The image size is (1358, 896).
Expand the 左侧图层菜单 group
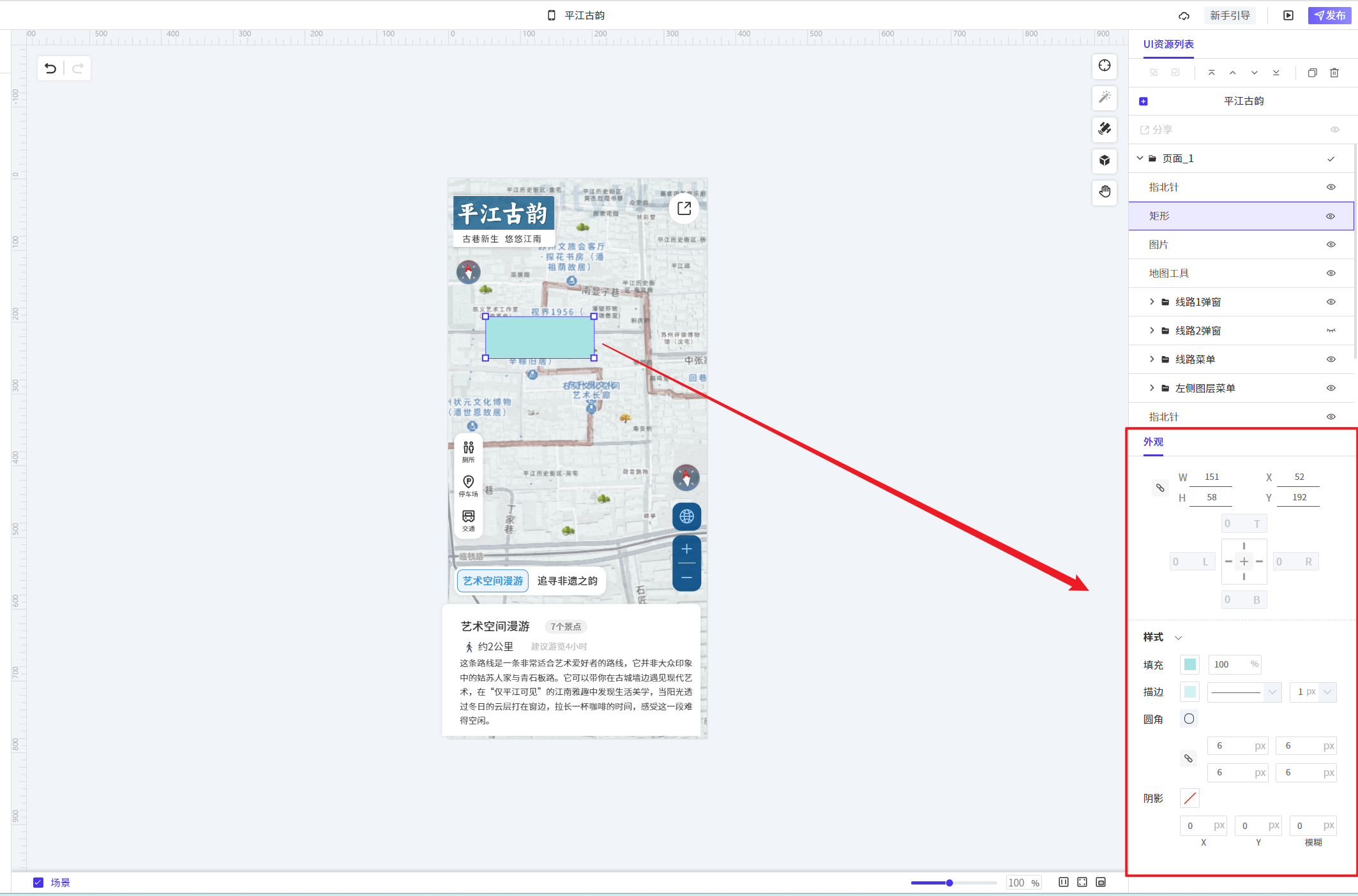click(1152, 388)
